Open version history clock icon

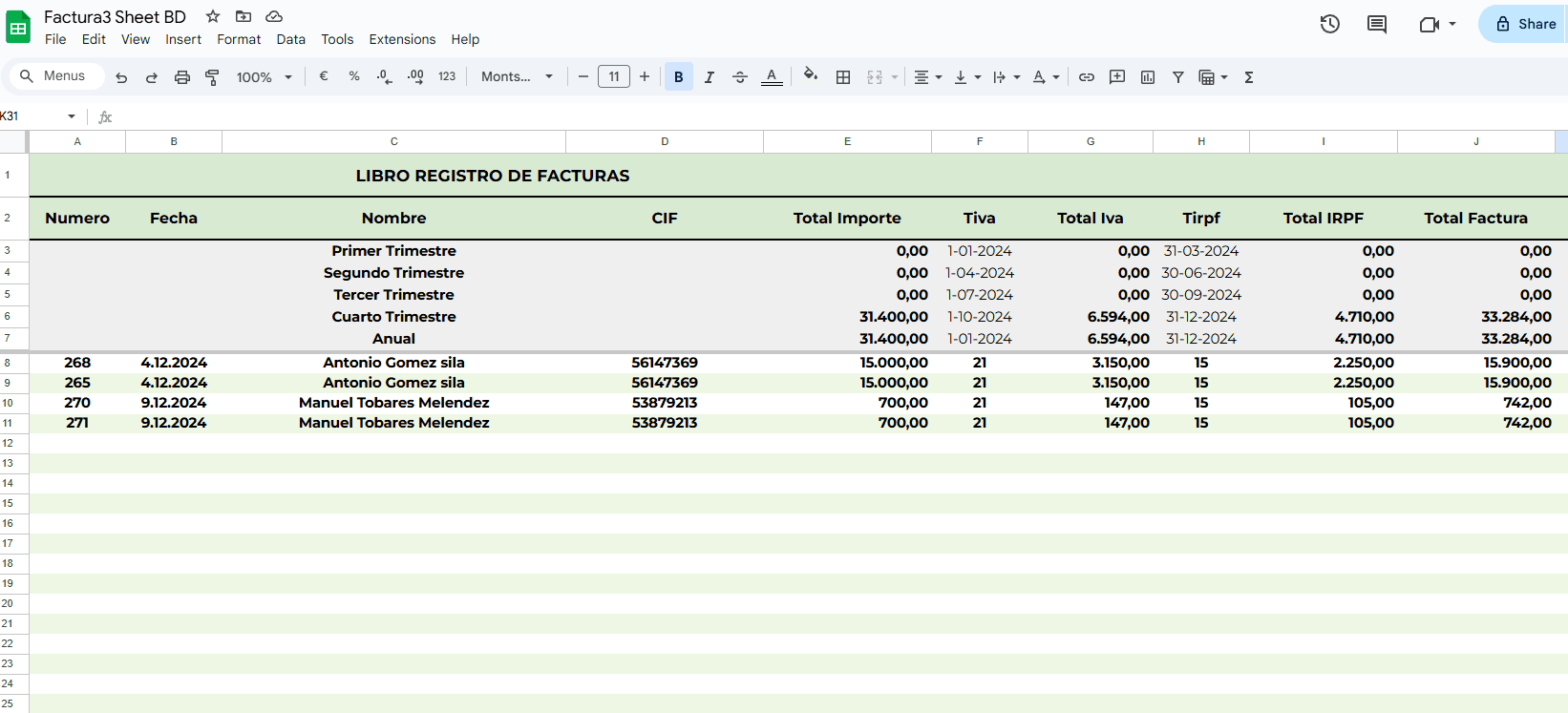[1330, 24]
